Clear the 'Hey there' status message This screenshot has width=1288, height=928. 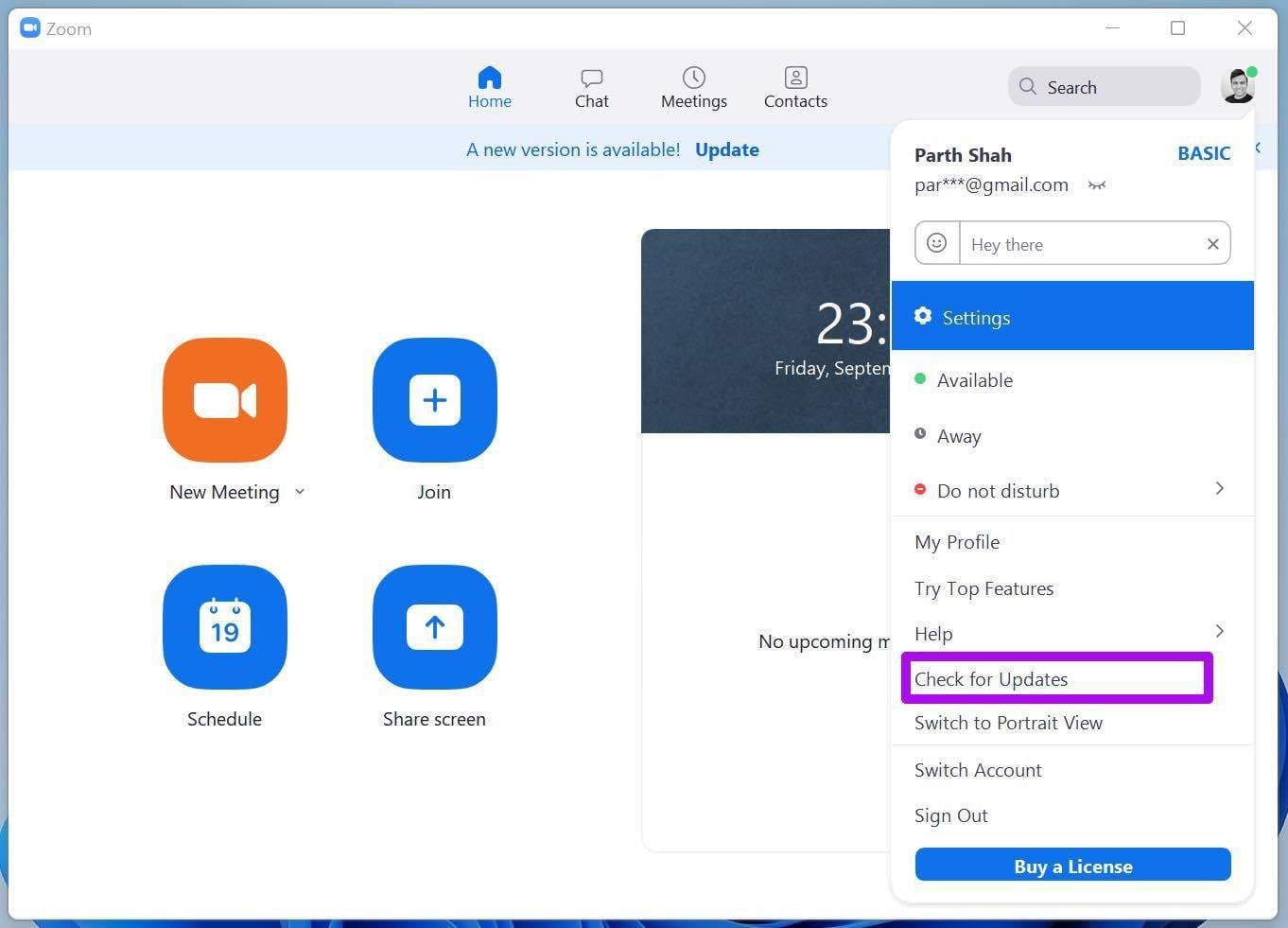(1213, 244)
